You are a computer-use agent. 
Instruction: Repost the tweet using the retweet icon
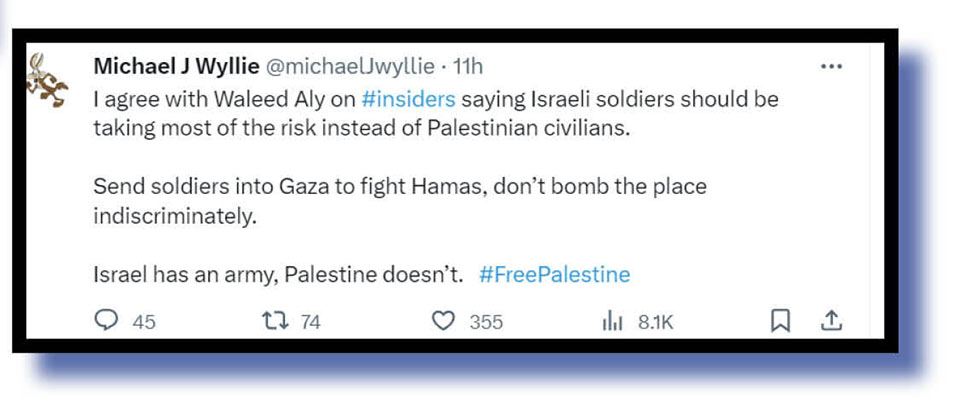[x=273, y=321]
